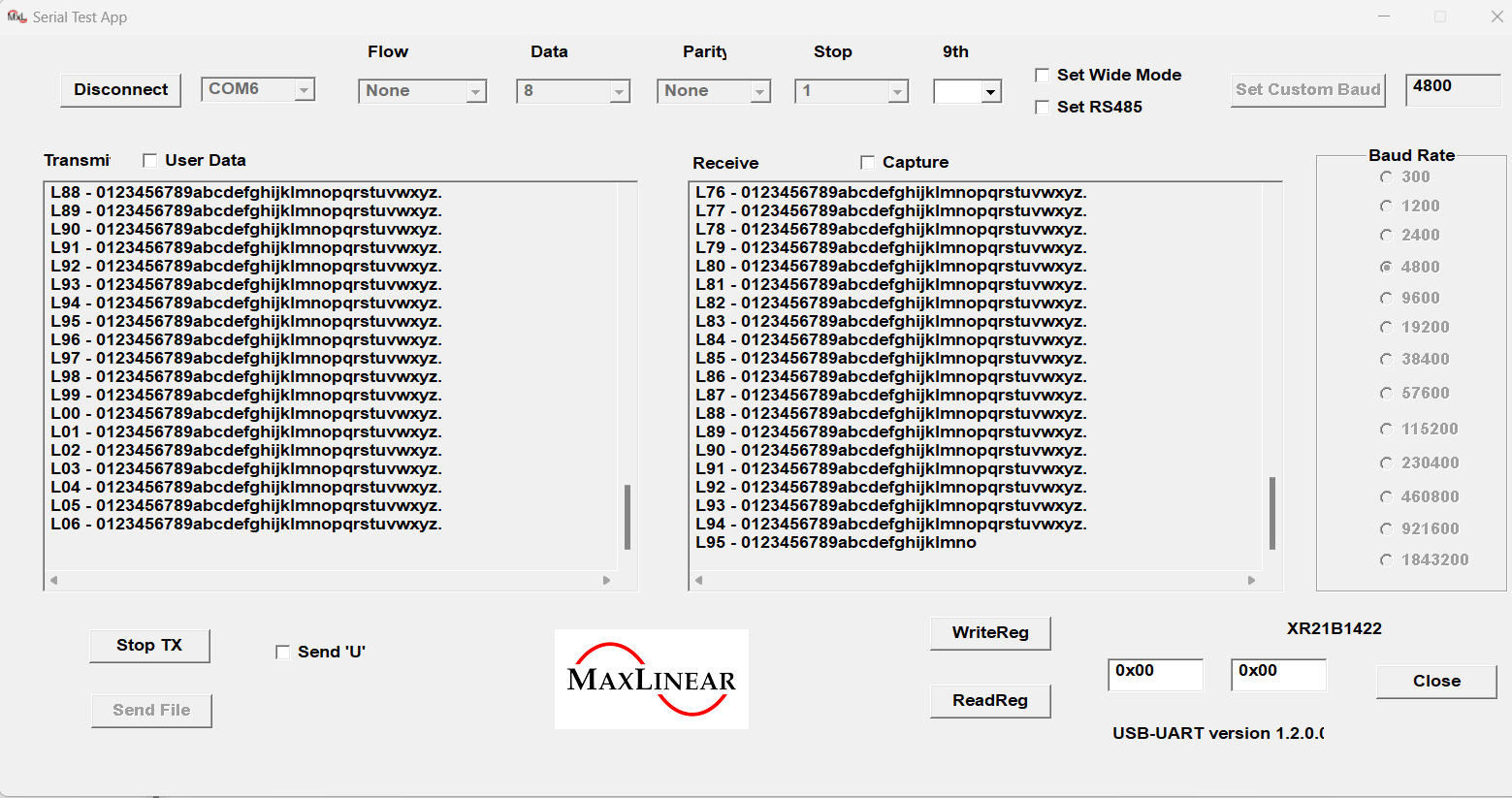Viewport: 1512px width, 798px height.
Task: Select the 115200 baud rate
Action: [1386, 428]
